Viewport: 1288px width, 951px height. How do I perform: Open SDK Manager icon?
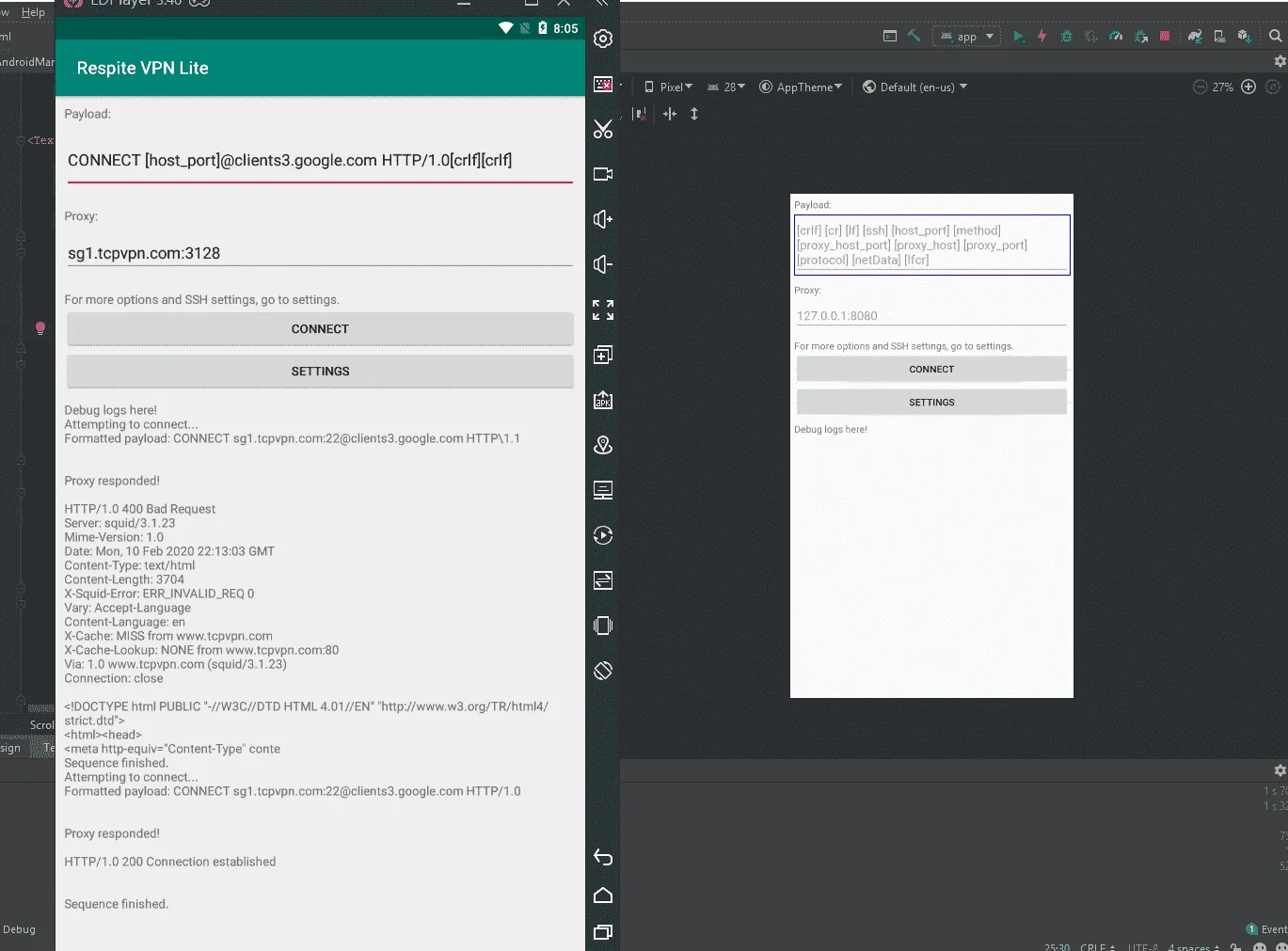pos(1244,37)
